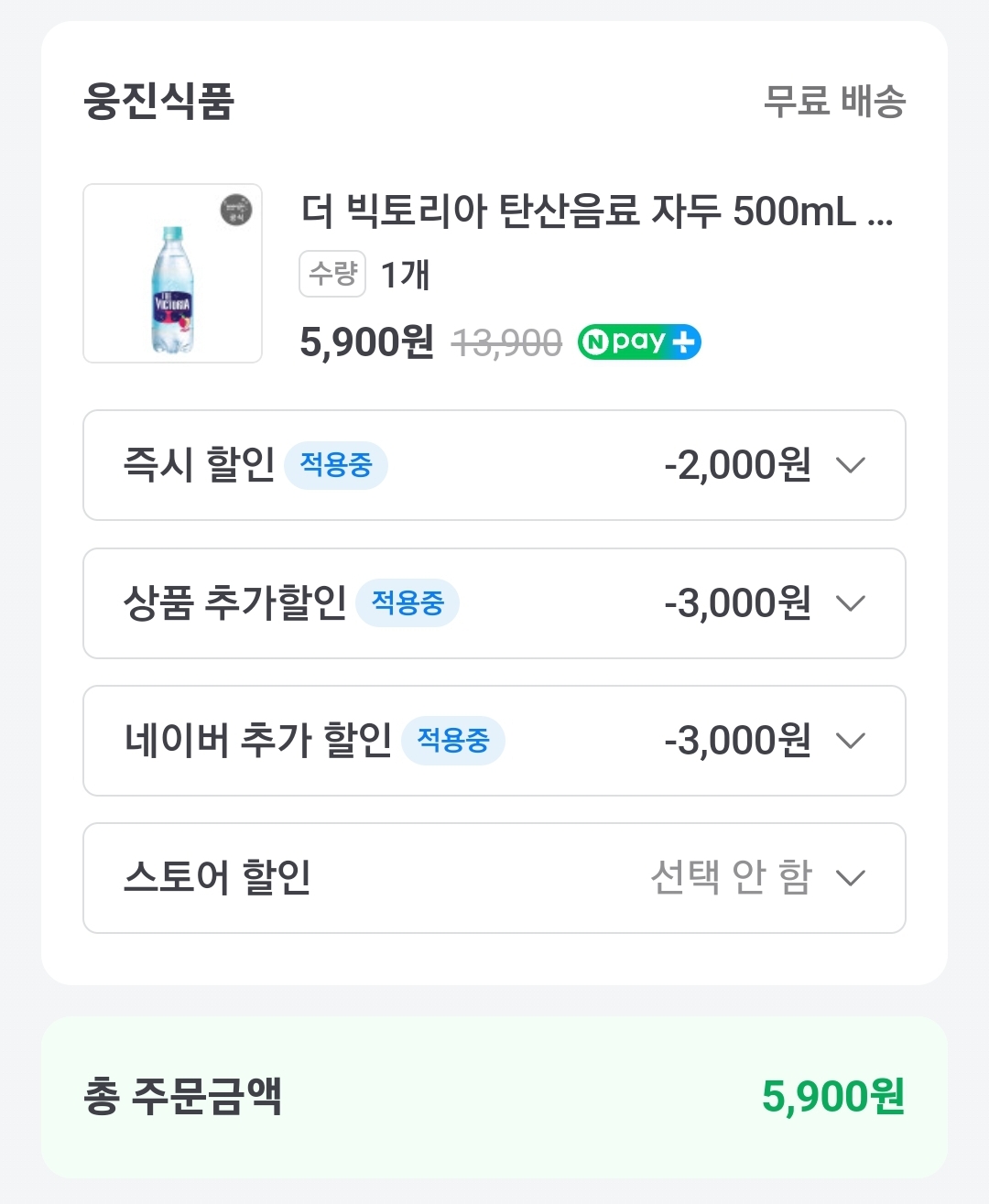Open the 스토어 할인 dropdown chevron
This screenshot has width=989, height=1204.
click(x=851, y=878)
